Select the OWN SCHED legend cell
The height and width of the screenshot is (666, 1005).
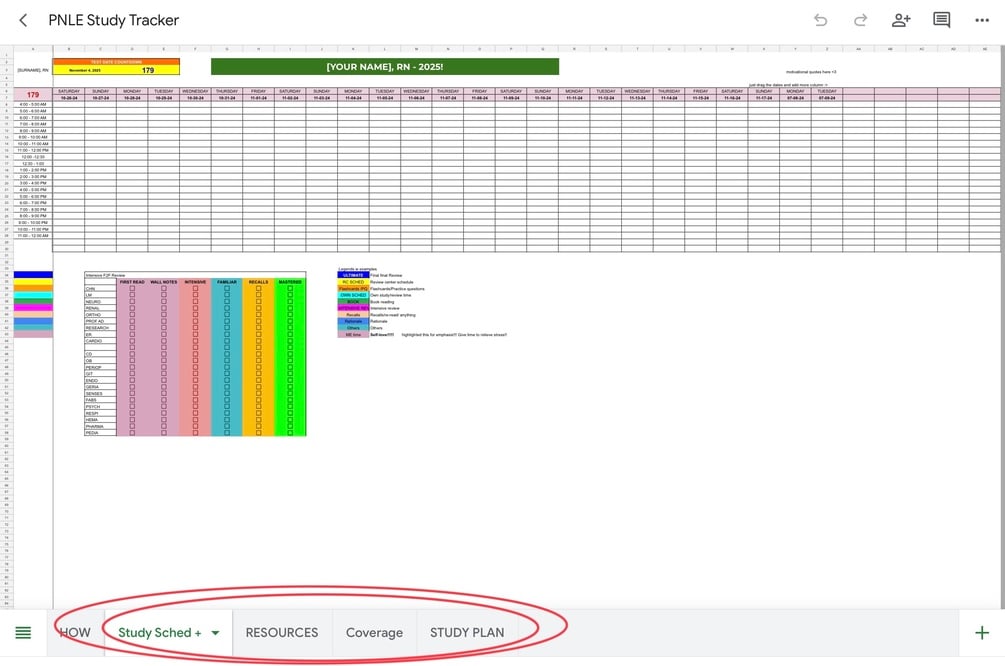click(x=353, y=295)
